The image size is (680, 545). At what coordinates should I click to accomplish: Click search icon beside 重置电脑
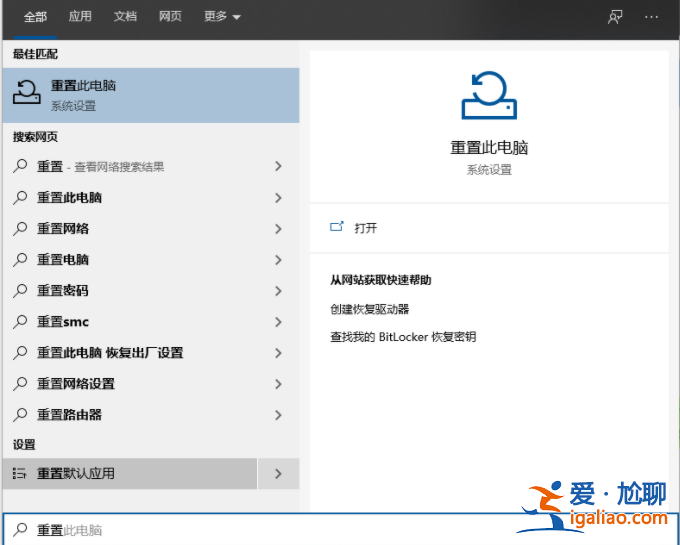click(x=20, y=260)
